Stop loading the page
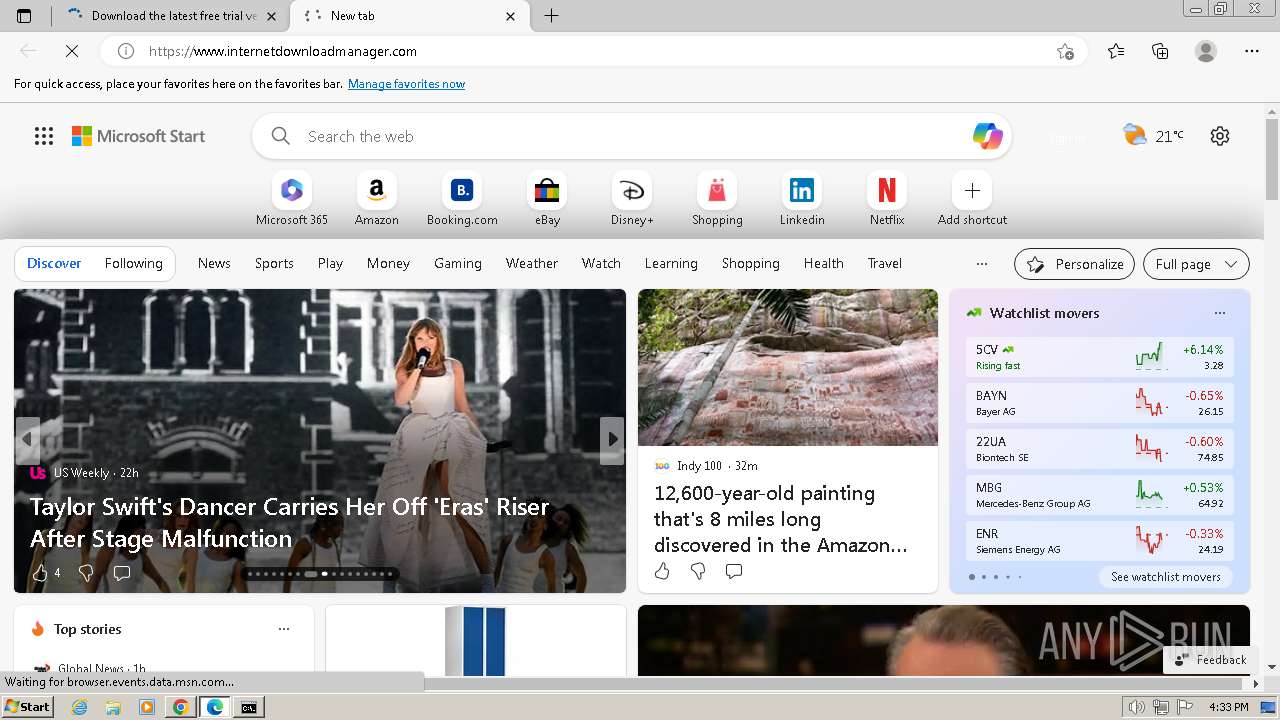This screenshot has height=720, width=1280. click(x=72, y=51)
